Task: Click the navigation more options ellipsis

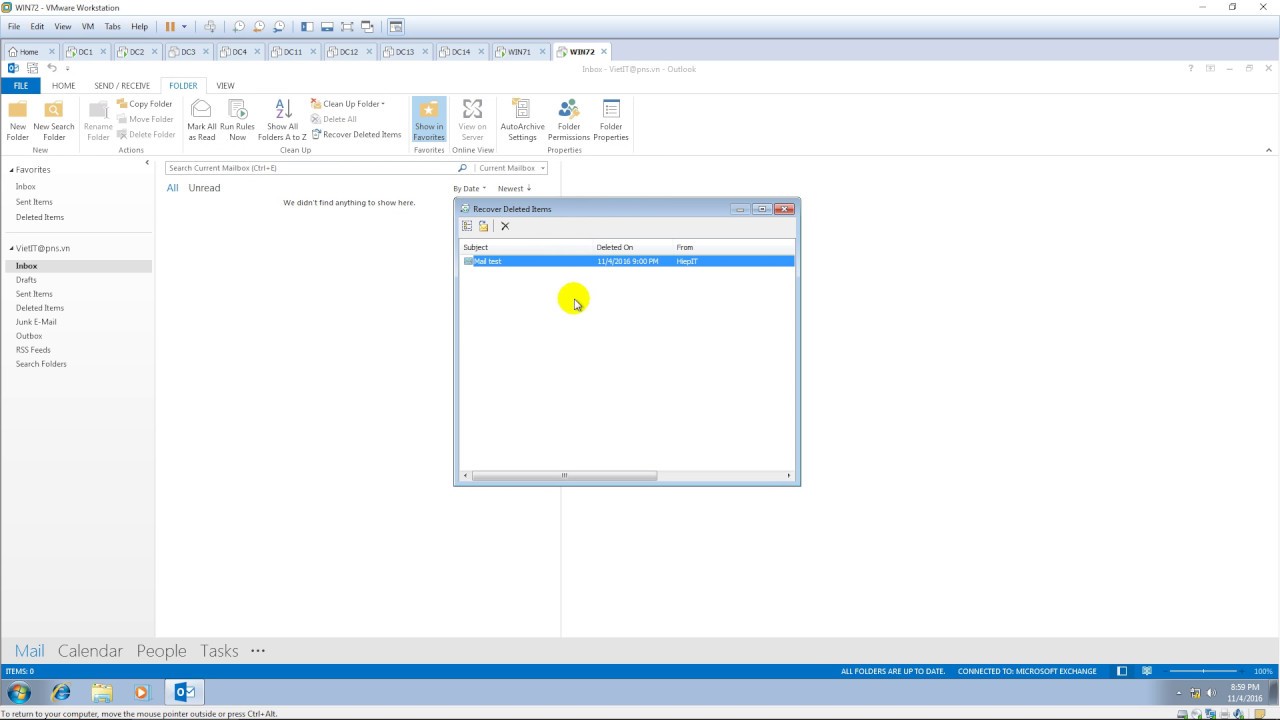Action: click(x=258, y=651)
